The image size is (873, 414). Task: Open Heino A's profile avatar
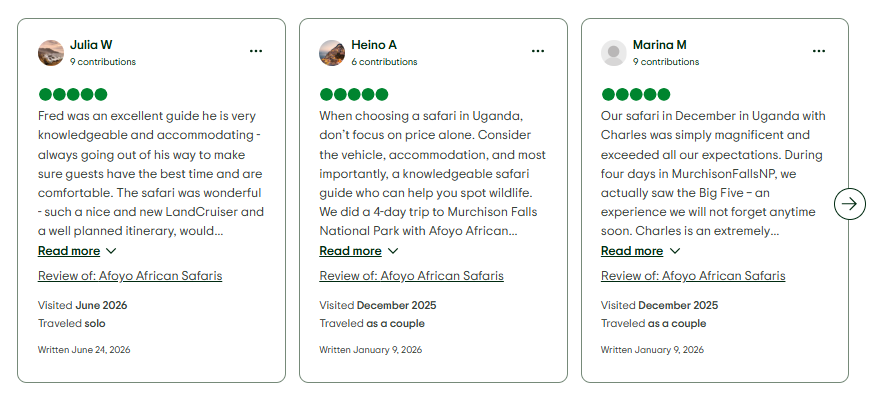coord(332,53)
